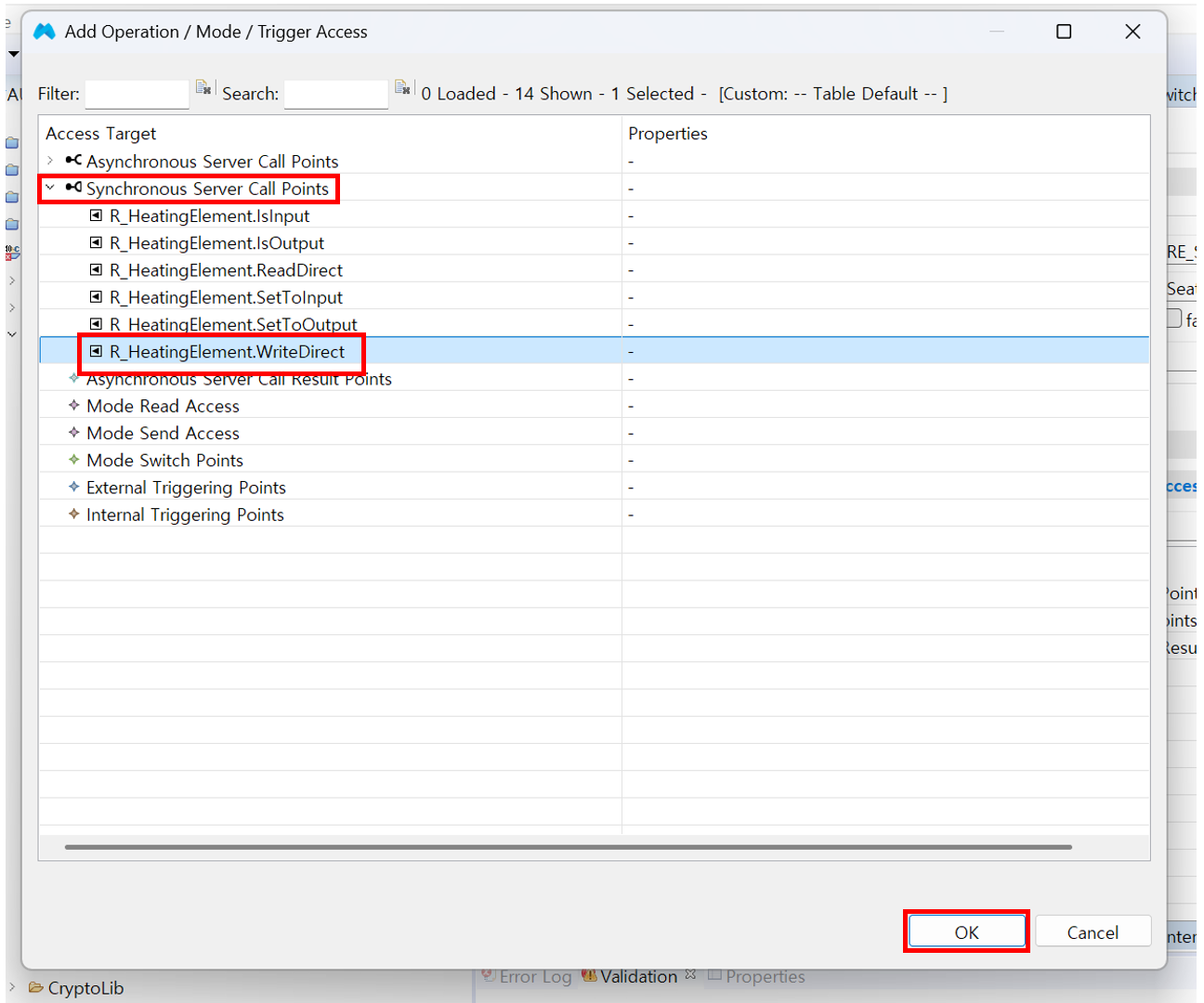The image size is (1204, 1003).
Task: Click the clear Search field icon
Action: point(402,88)
